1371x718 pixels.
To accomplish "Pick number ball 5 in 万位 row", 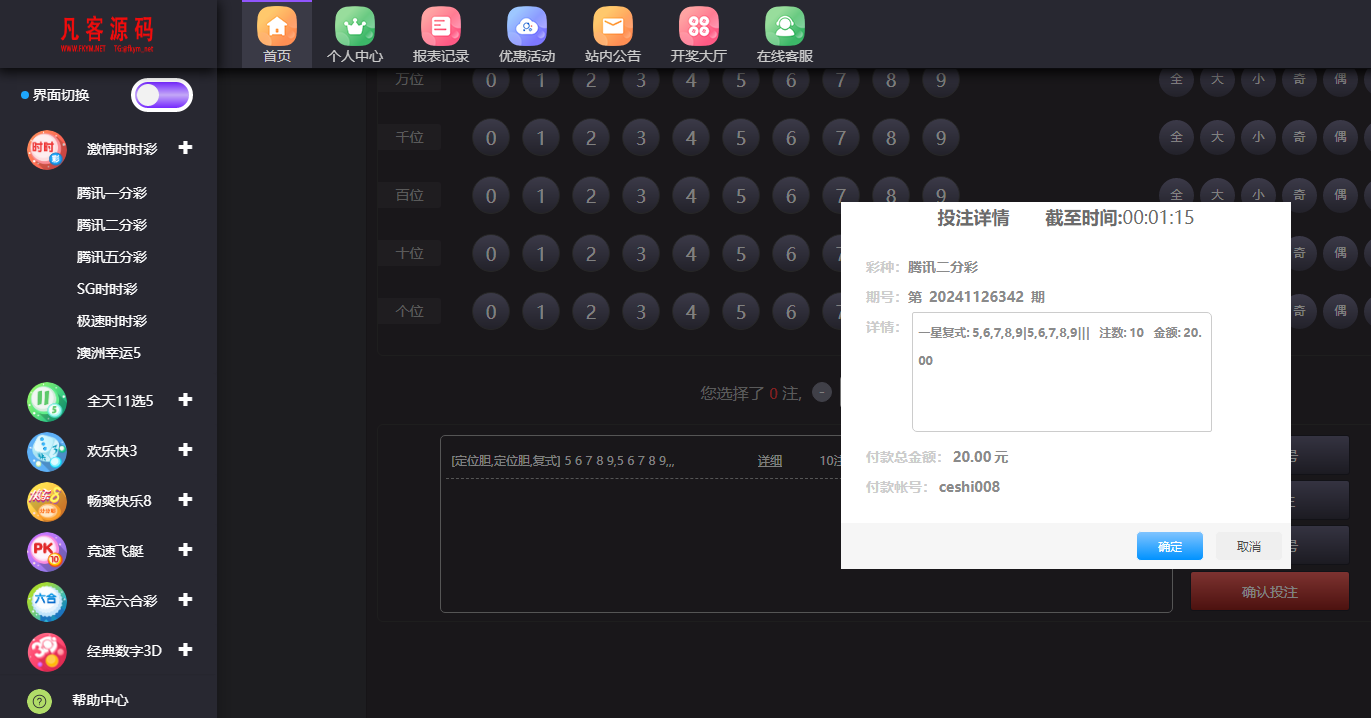I will click(741, 80).
